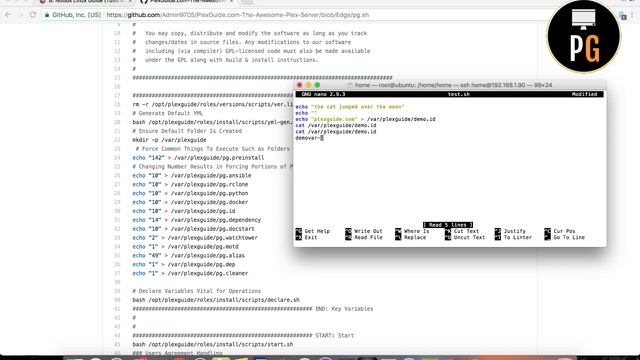Select line number 24 on GitHub page
Screen dimensions: 640x360
[x=117, y=158]
